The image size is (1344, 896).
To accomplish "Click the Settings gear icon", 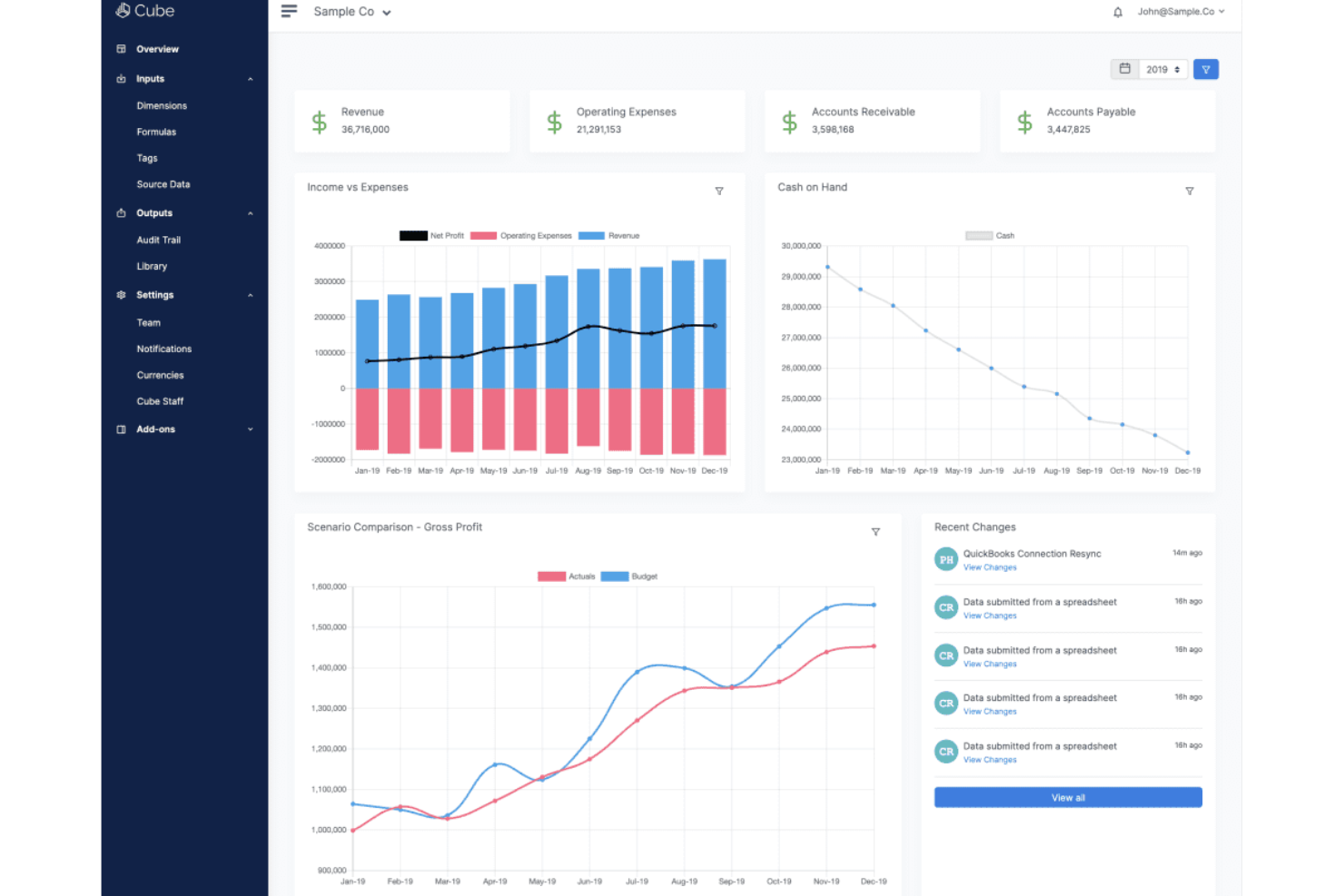I will 121,294.
